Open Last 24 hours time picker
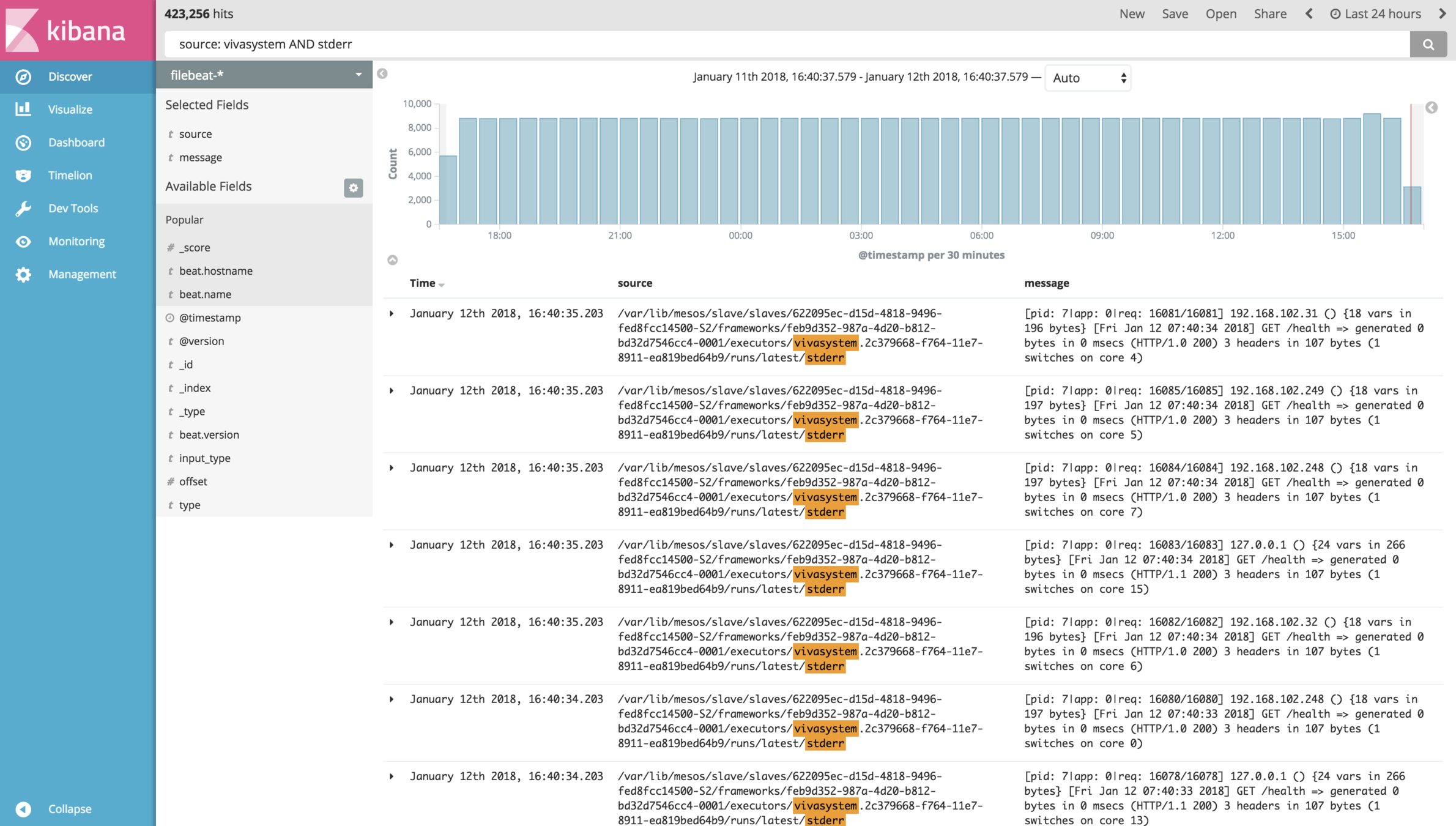 (x=1375, y=13)
